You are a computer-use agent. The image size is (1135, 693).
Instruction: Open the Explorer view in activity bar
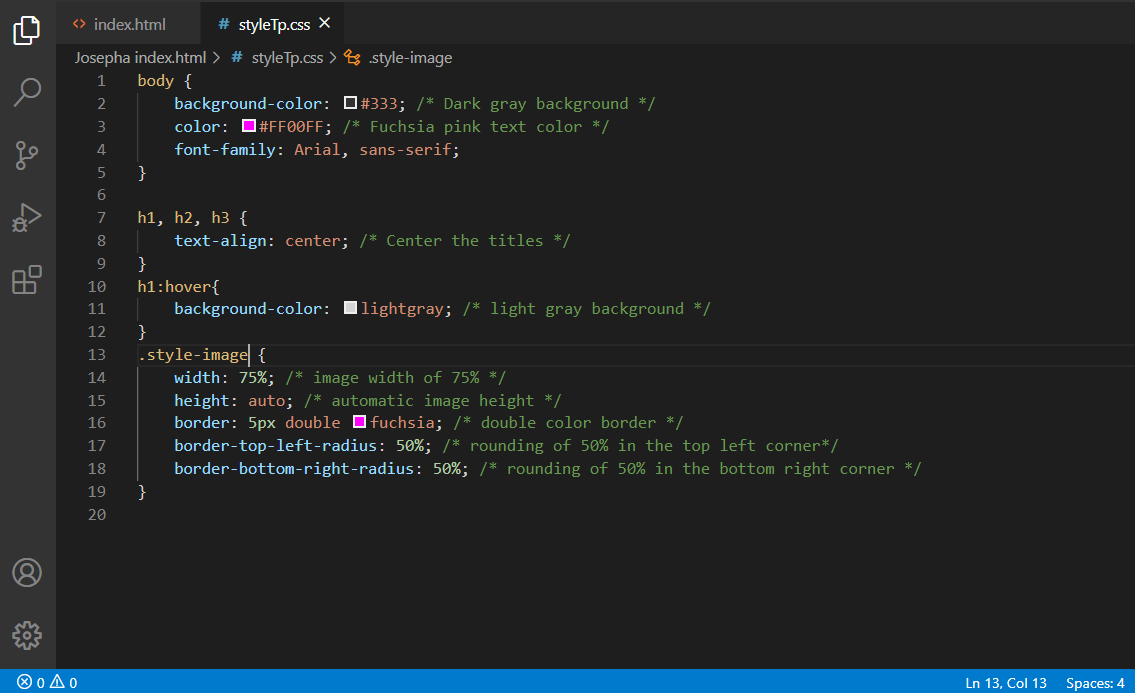pyautogui.click(x=27, y=30)
